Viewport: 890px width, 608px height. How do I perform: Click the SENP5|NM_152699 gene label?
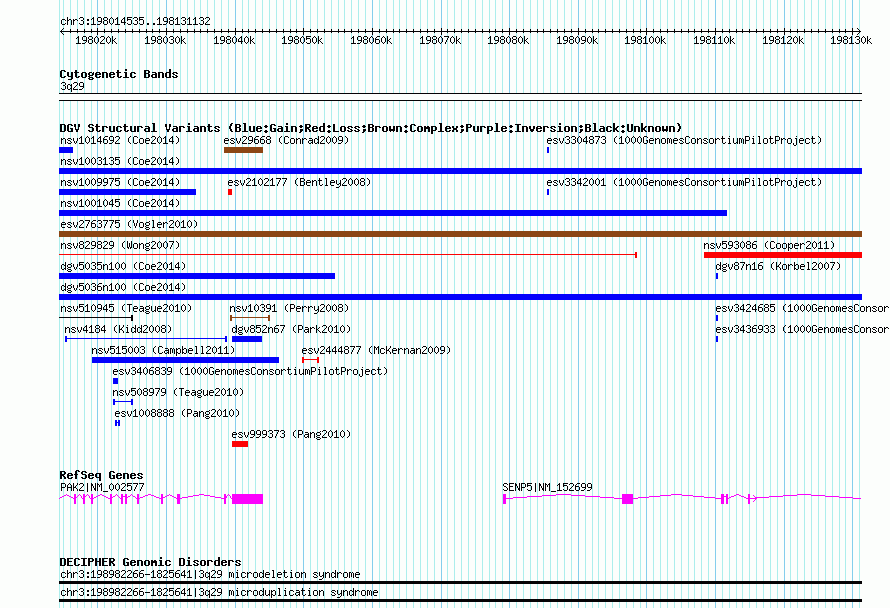point(547,487)
